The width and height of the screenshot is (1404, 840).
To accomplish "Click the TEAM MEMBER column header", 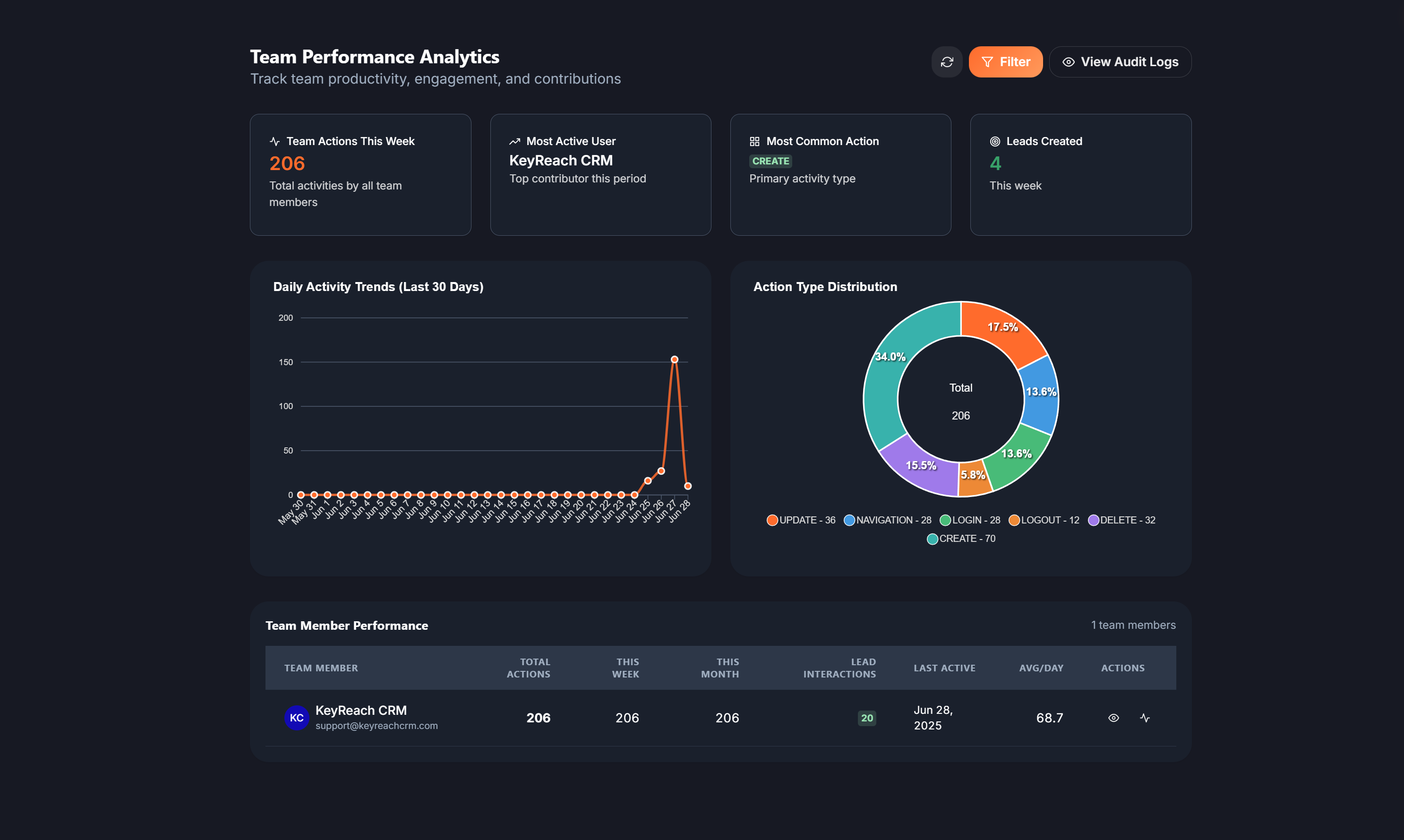I will click(x=321, y=668).
